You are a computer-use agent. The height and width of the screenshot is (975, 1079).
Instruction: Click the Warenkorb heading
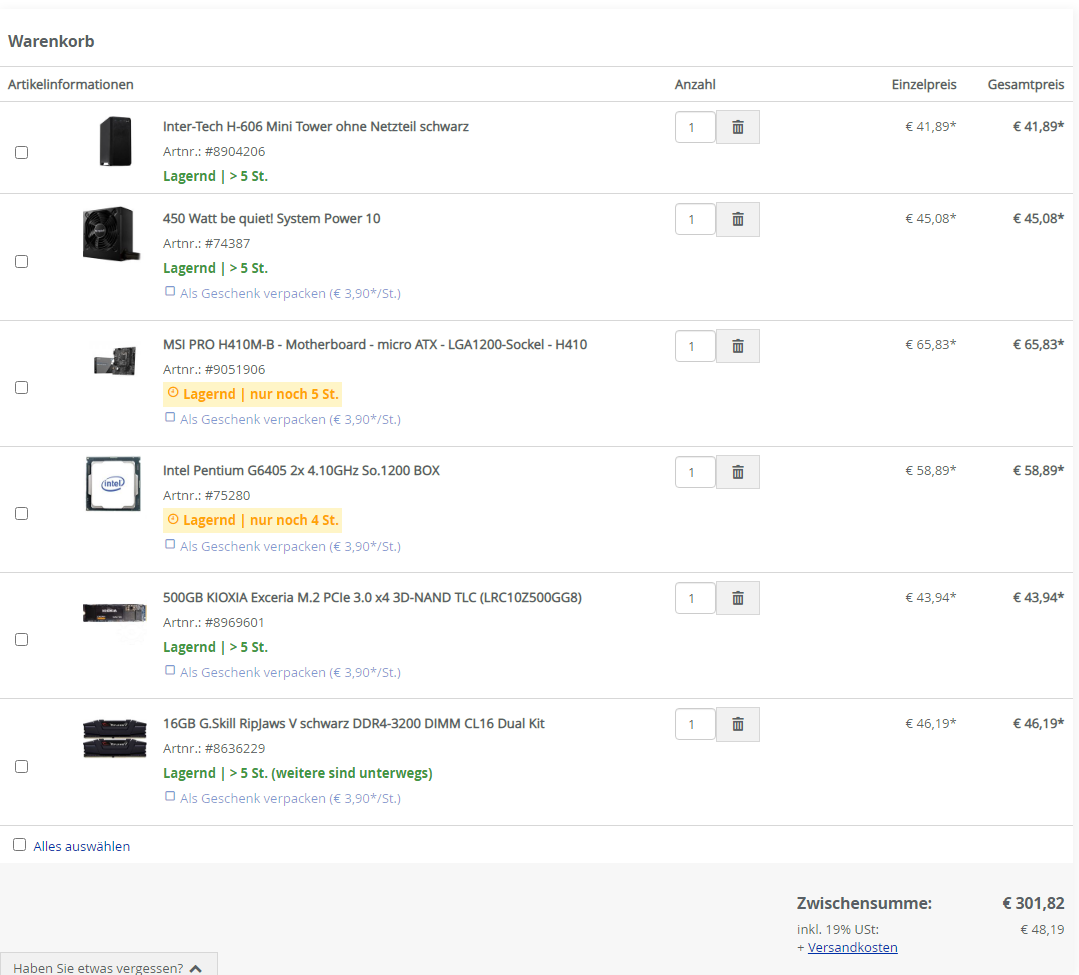[x=51, y=41]
